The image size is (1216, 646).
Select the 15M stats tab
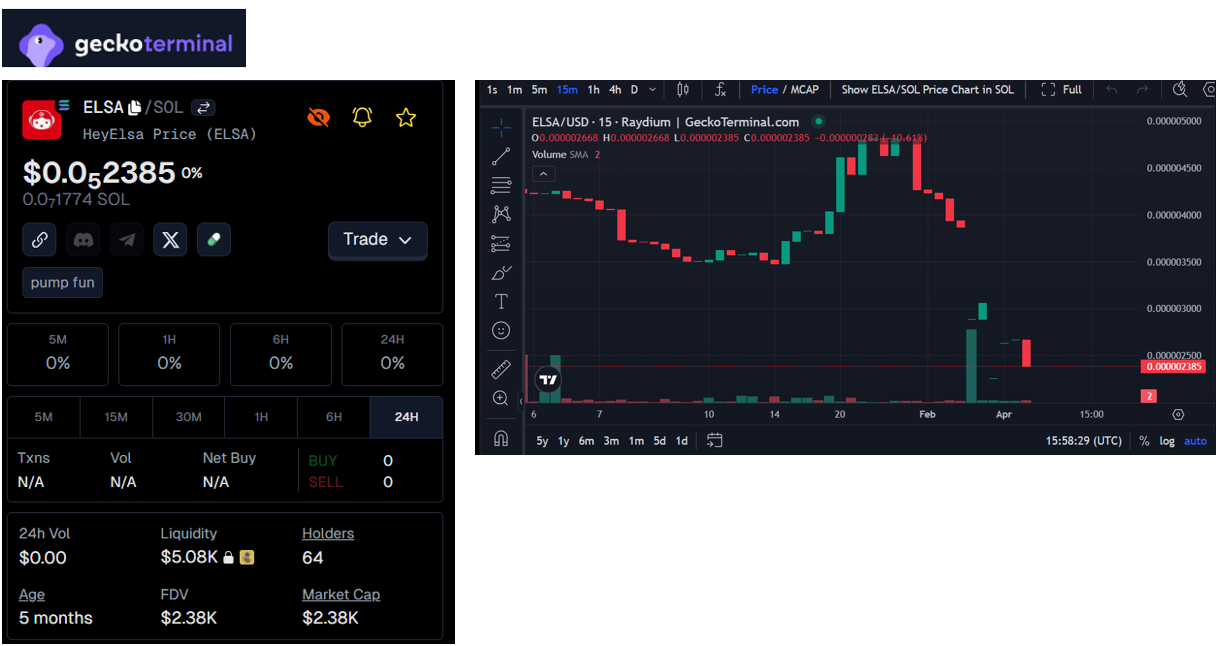pos(116,417)
